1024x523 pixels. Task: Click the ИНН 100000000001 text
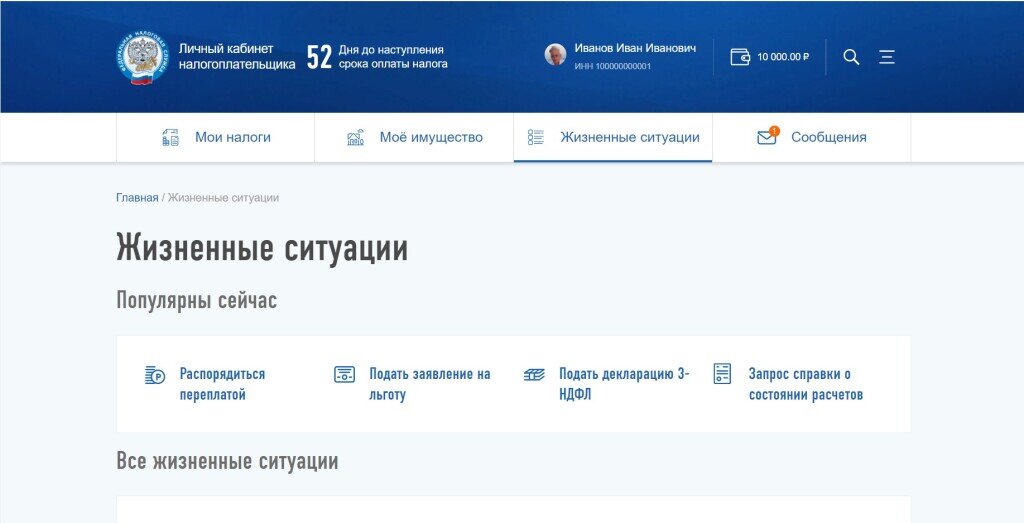[613, 67]
